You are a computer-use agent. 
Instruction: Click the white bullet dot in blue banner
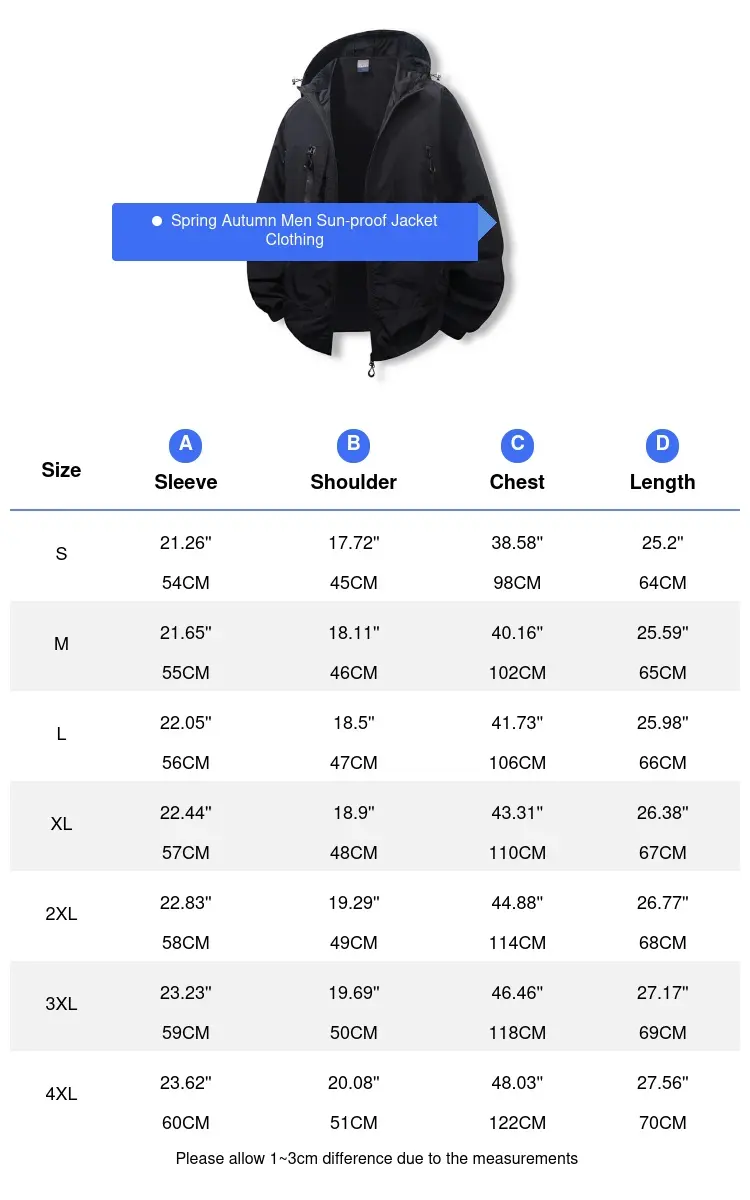157,221
